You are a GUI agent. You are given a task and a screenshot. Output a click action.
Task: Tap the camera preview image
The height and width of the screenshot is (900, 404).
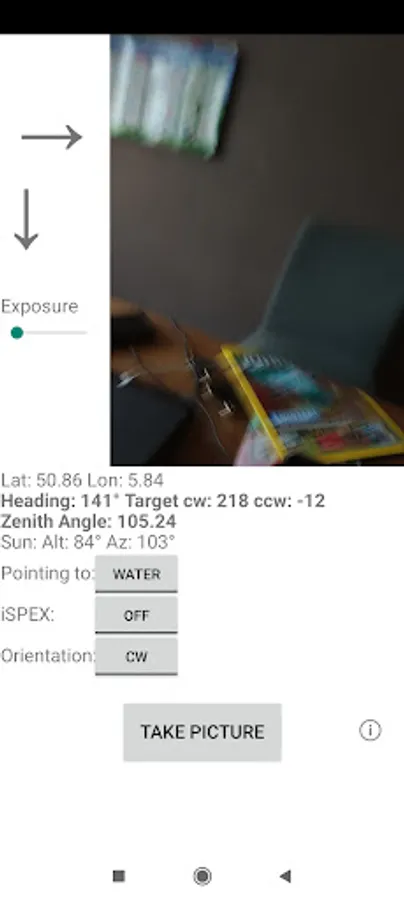click(257, 250)
